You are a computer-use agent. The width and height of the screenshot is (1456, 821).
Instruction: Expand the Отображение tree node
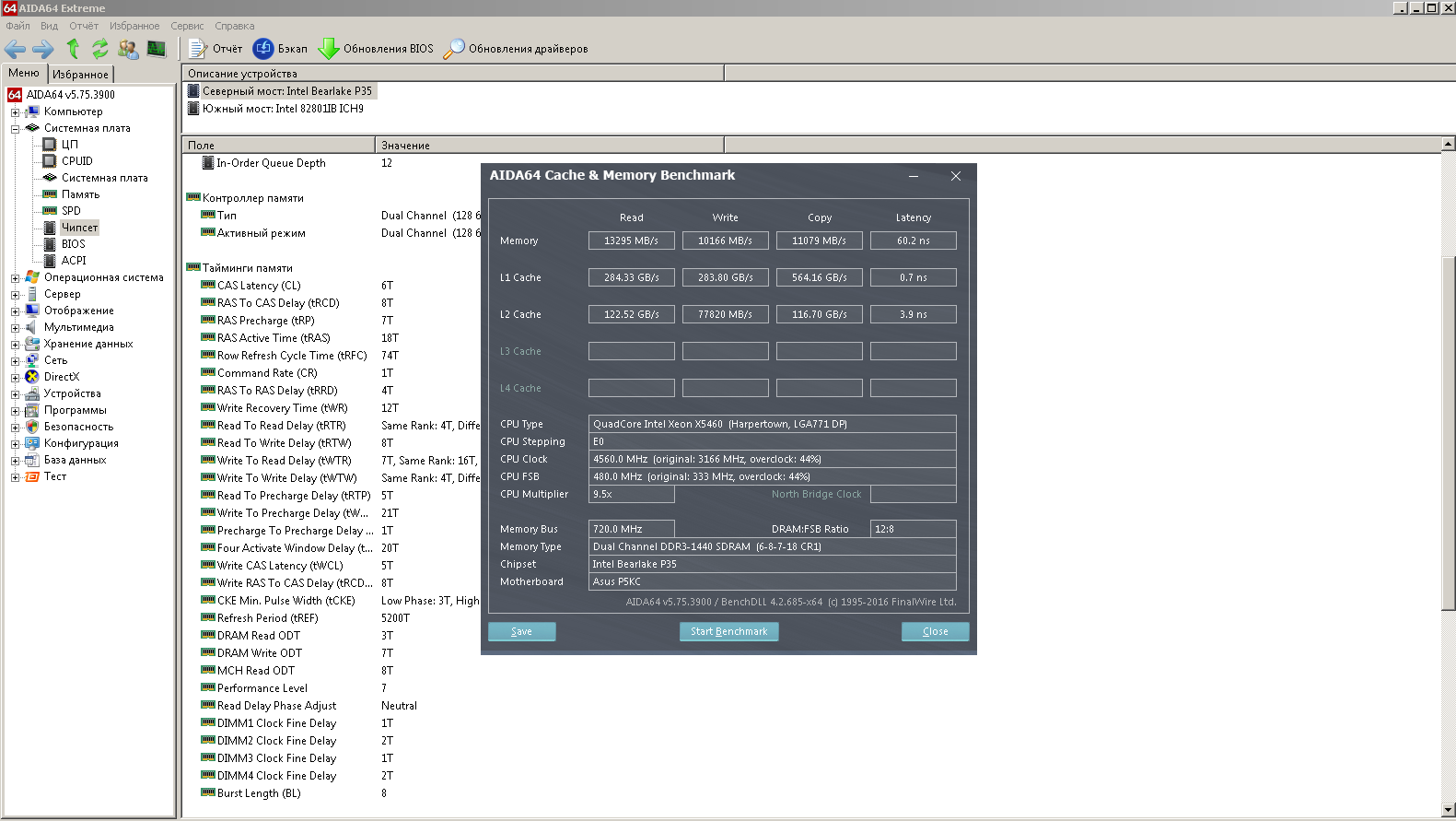(x=15, y=311)
